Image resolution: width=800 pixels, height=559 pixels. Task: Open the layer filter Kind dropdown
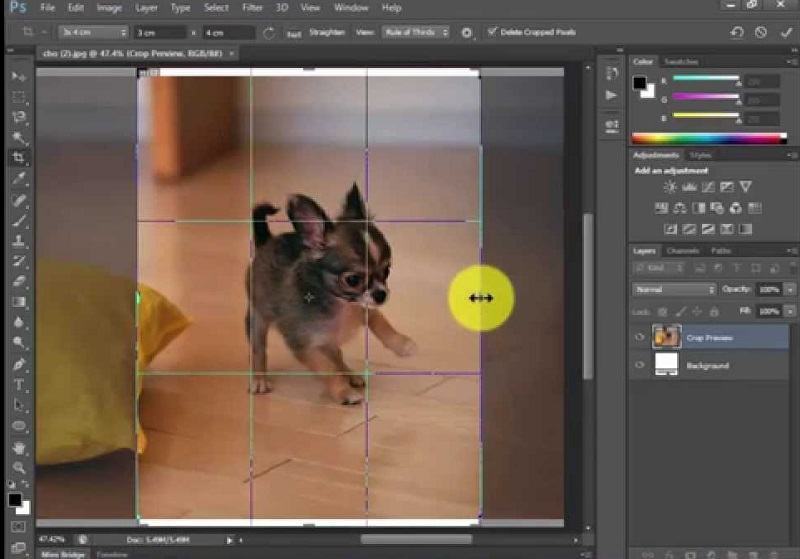tap(660, 268)
